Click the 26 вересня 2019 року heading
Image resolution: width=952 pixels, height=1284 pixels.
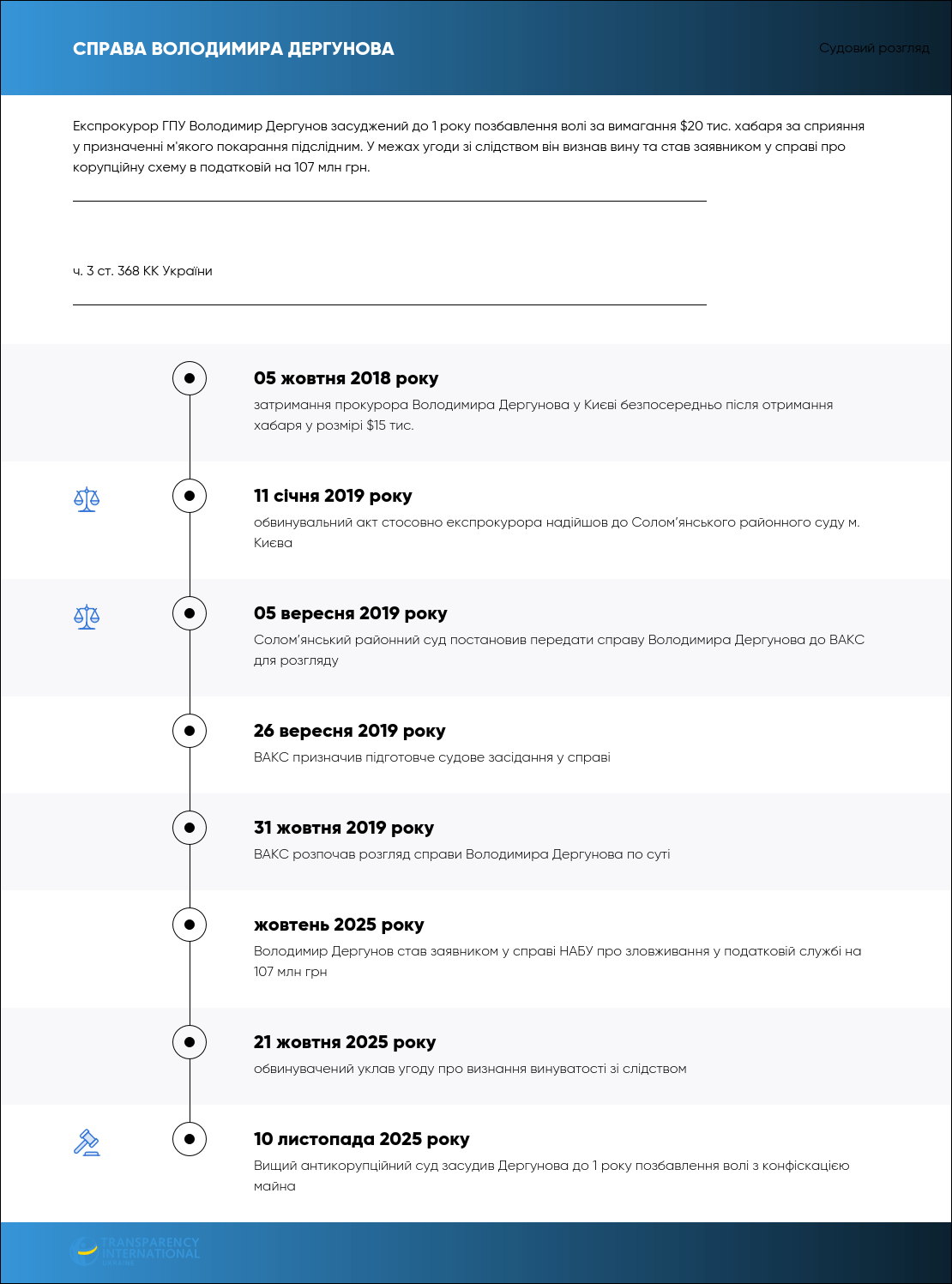(x=349, y=731)
